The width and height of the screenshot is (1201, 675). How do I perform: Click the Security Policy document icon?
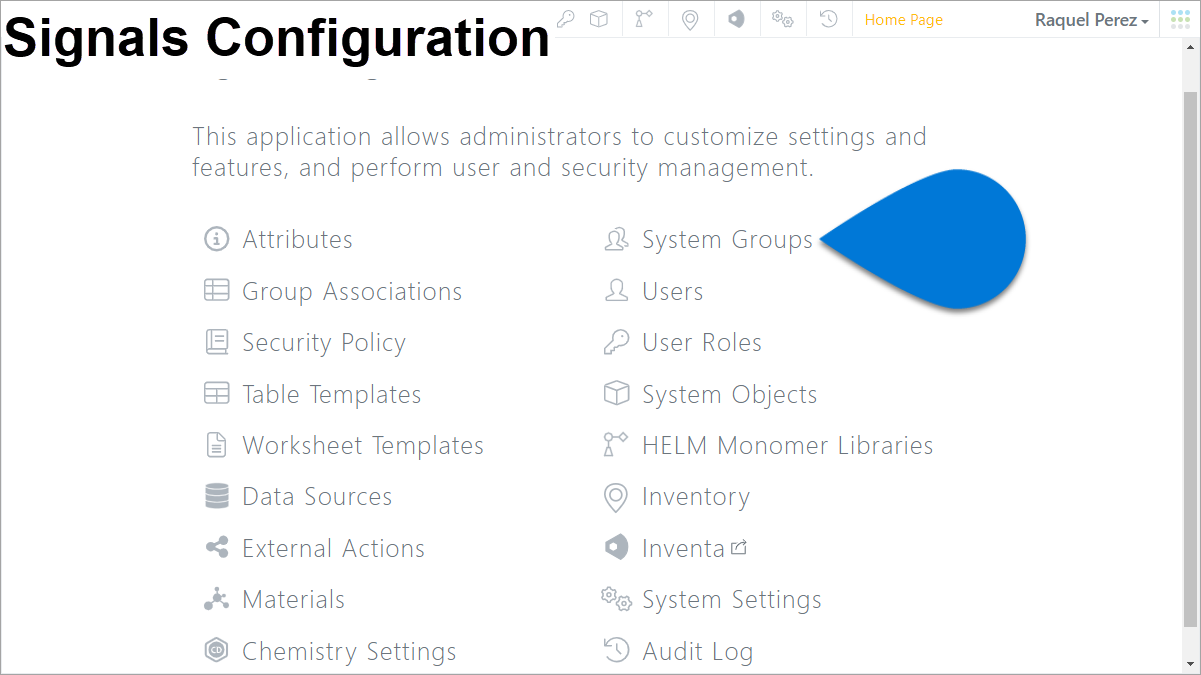(216, 342)
